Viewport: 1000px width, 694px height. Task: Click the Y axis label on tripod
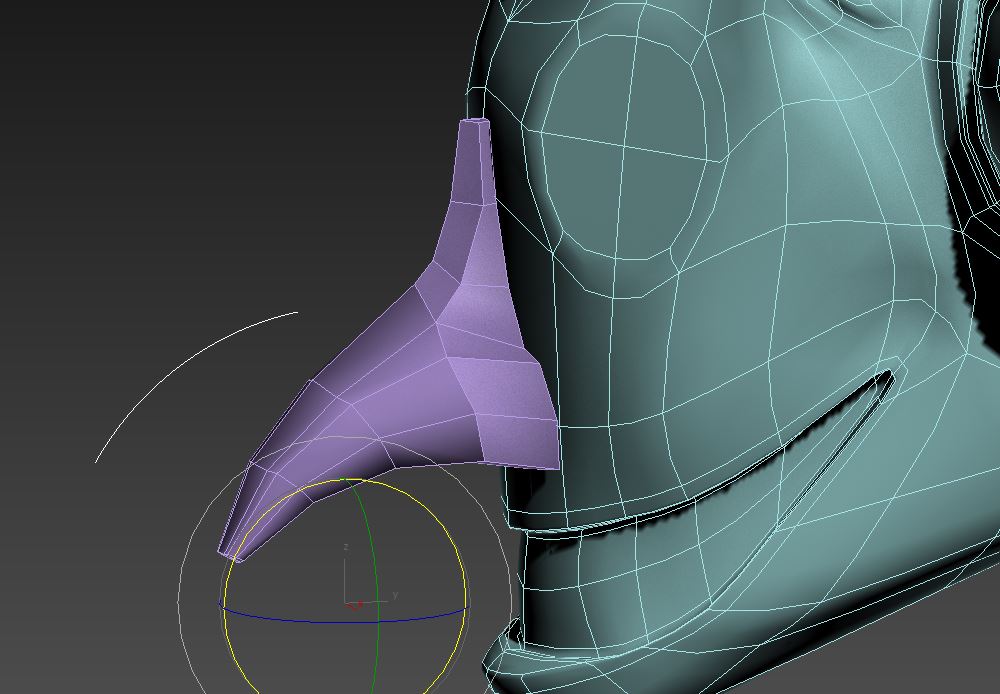click(x=395, y=595)
